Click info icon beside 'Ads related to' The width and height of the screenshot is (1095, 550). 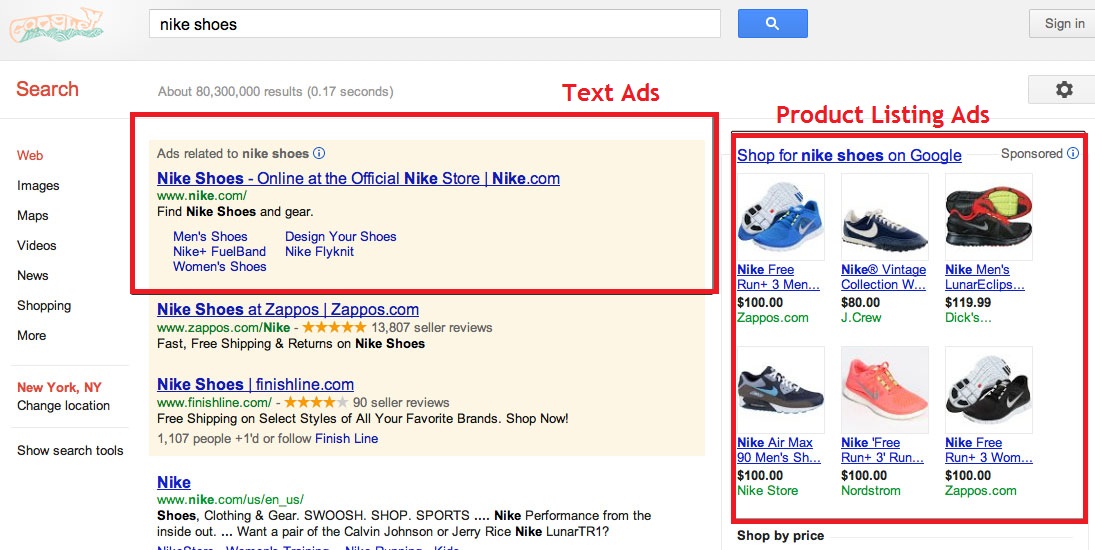pos(319,154)
